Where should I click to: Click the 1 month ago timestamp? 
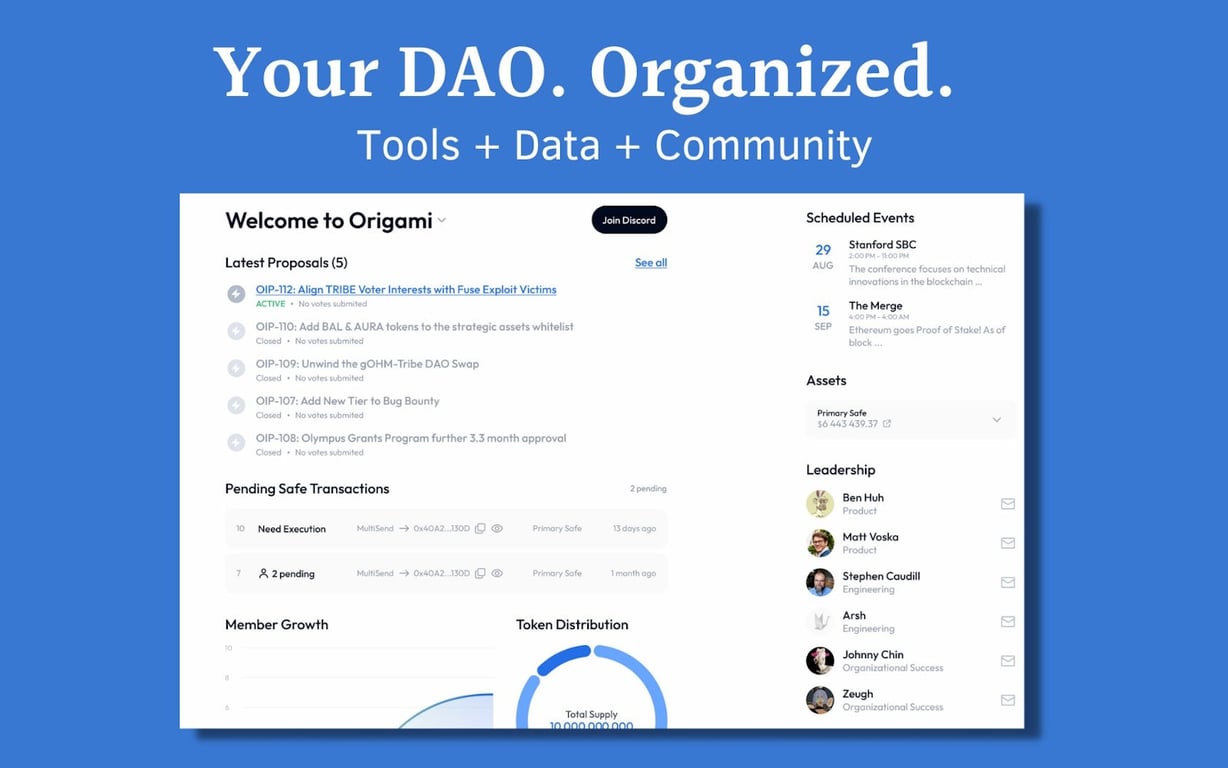[633, 574]
